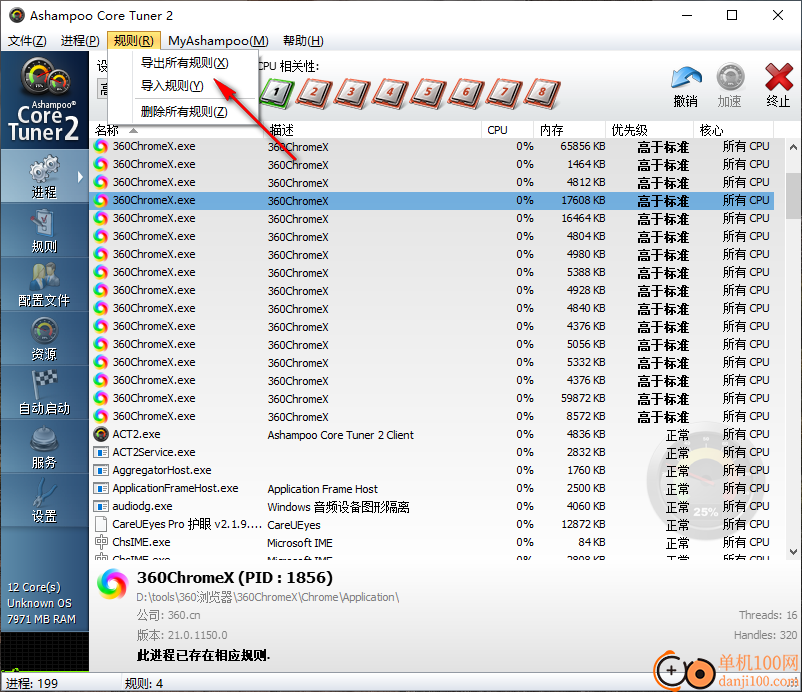Click the 12 Core(s) system info text
Screen dimensions: 802x692
point(34,587)
